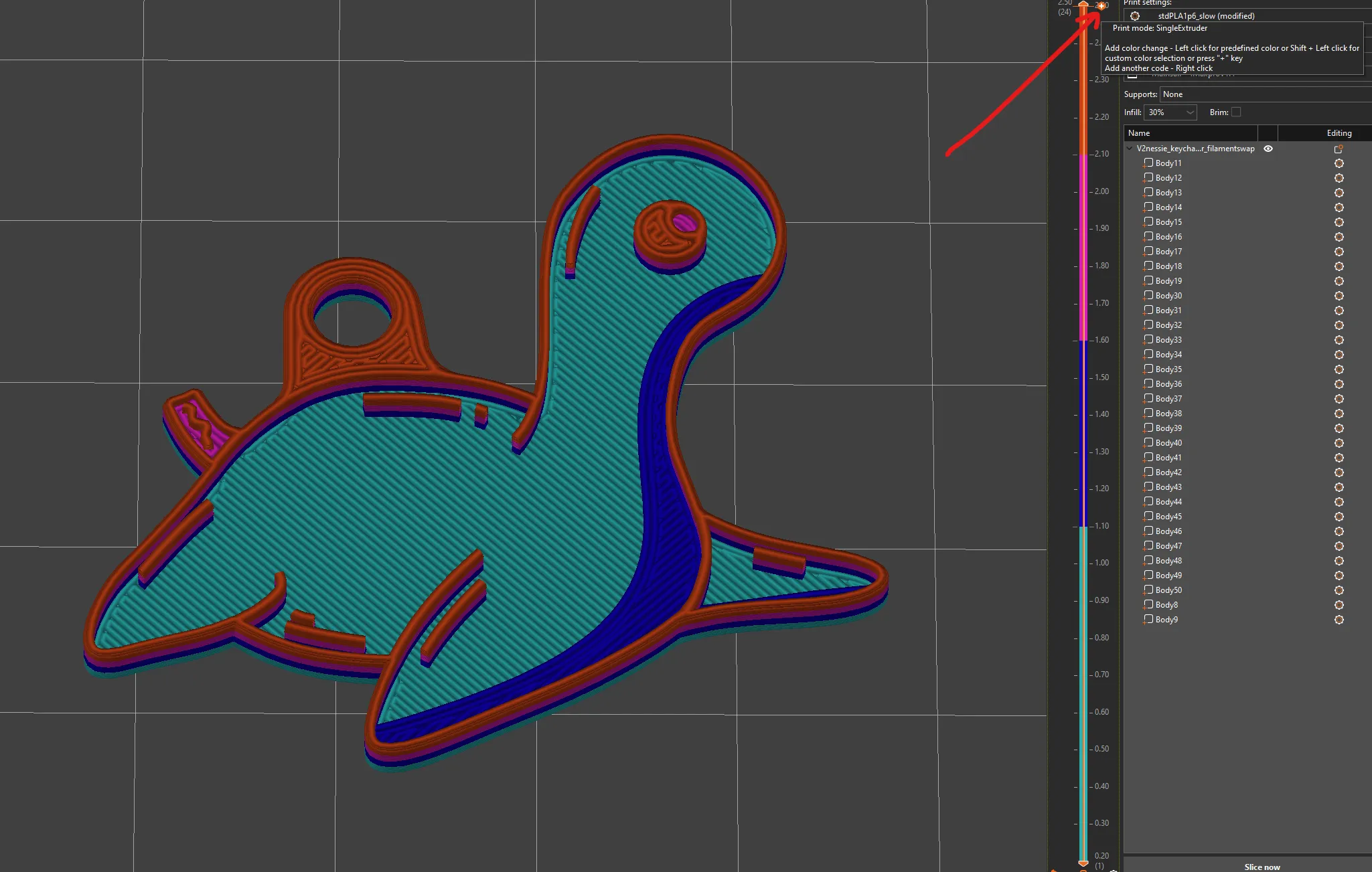Select Body33 in the object list
This screenshot has width=1372, height=872.
pos(1168,340)
